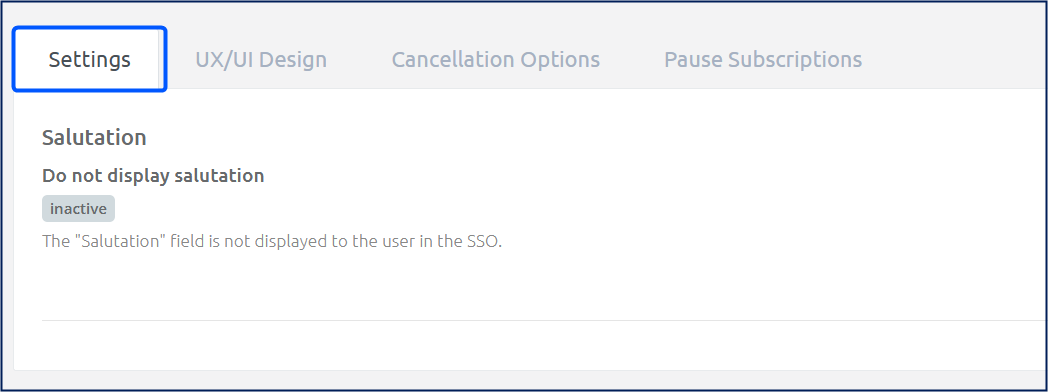The image size is (1048, 392).
Task: Click the word "Design" in the second tab
Action: (293, 59)
